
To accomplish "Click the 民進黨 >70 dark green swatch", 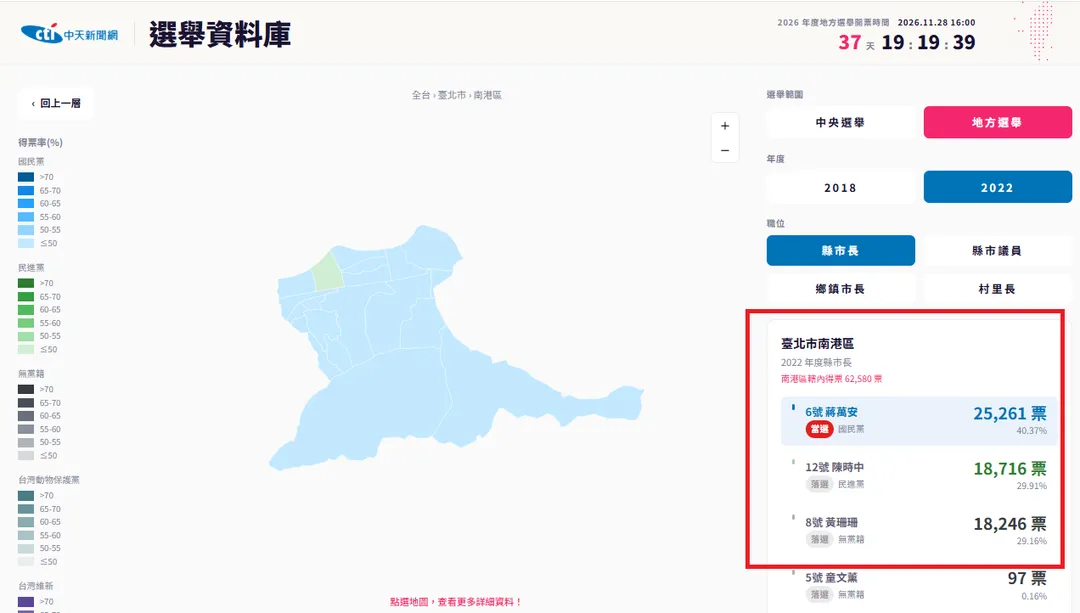I will (26, 283).
